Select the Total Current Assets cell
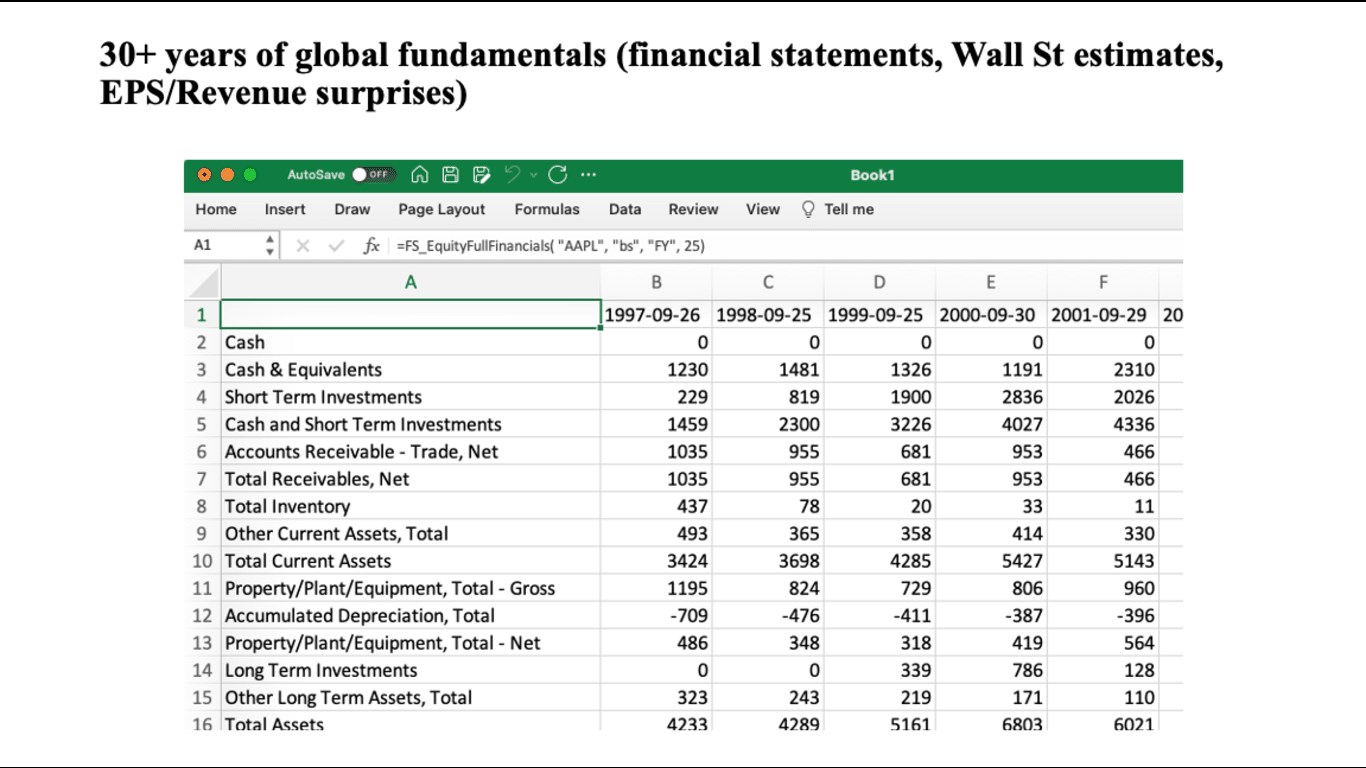 (x=410, y=561)
